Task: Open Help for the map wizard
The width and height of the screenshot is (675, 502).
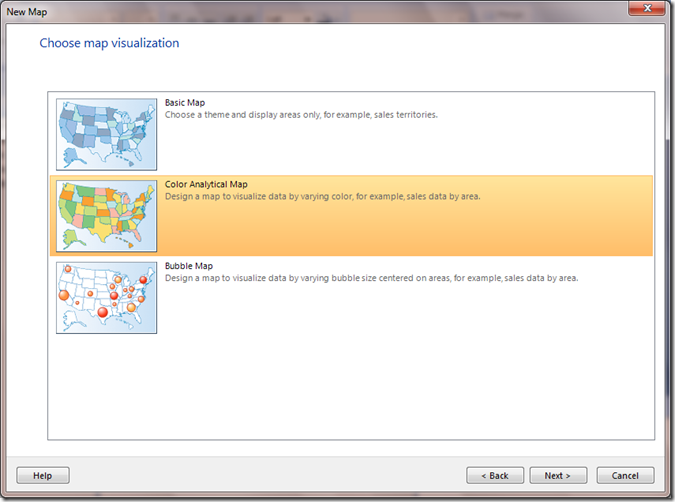Action: pyautogui.click(x=43, y=476)
